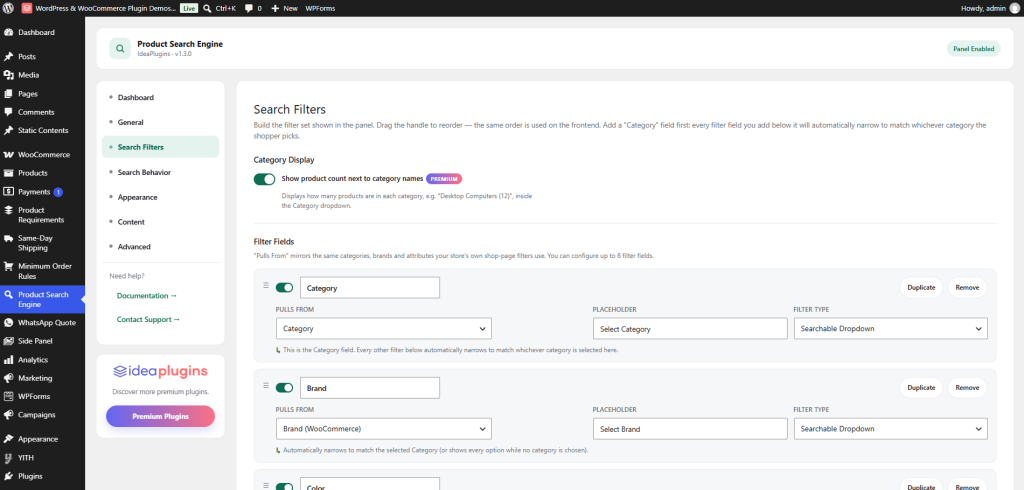Click the Comments icon in sidebar
Image resolution: width=1024 pixels, height=490 pixels.
click(x=8, y=112)
